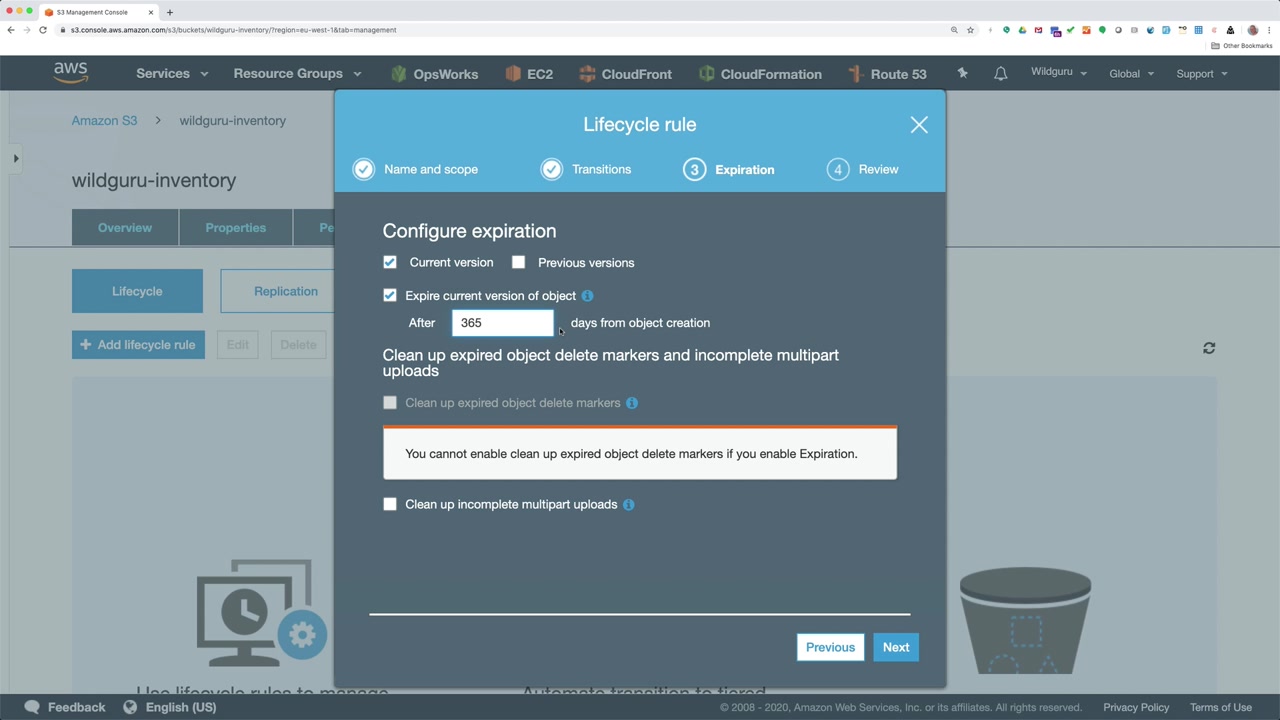
Task: Click the refresh icon in the Lifecycle page
Action: click(x=1209, y=348)
